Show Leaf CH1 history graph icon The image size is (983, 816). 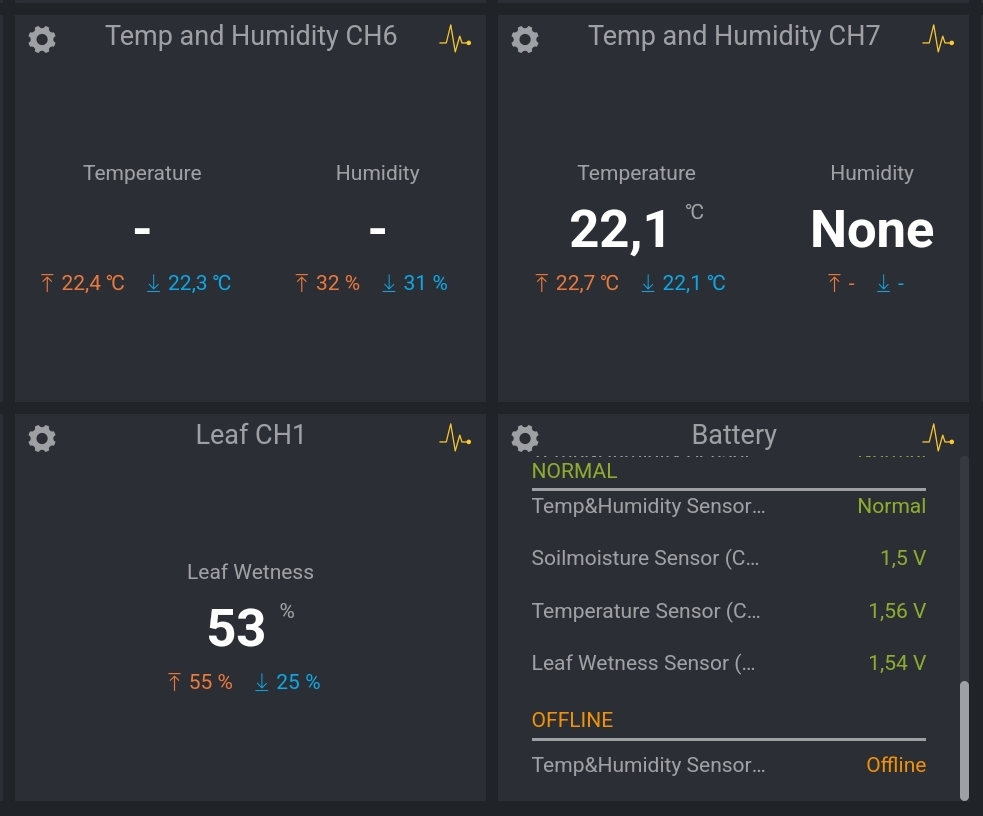click(x=455, y=438)
